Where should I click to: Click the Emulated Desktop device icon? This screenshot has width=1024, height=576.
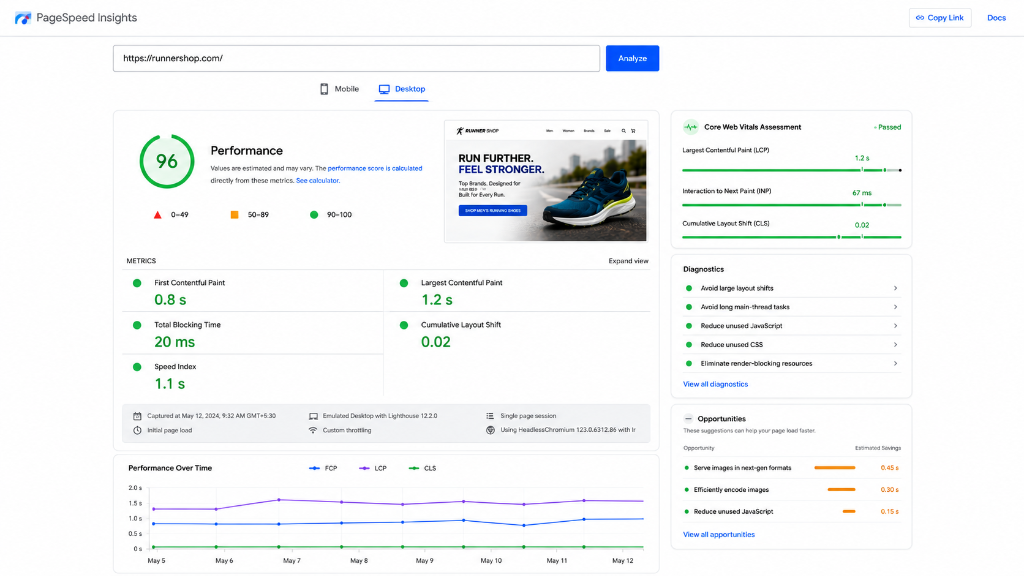(313, 416)
